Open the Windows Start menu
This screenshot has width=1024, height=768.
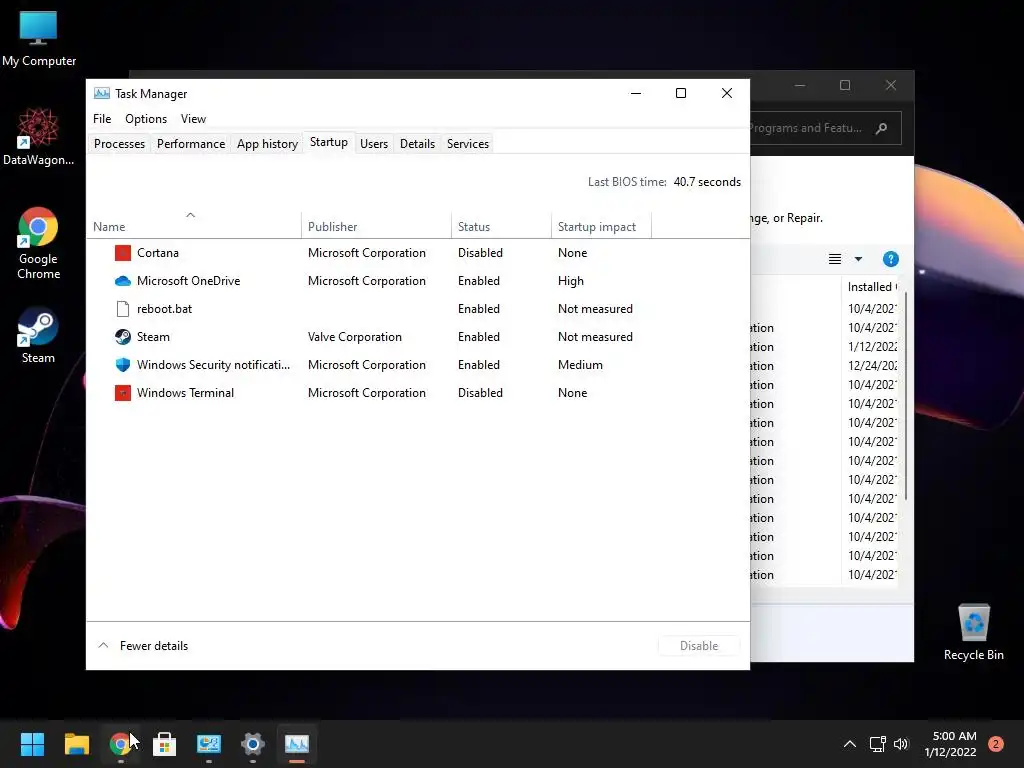32,744
